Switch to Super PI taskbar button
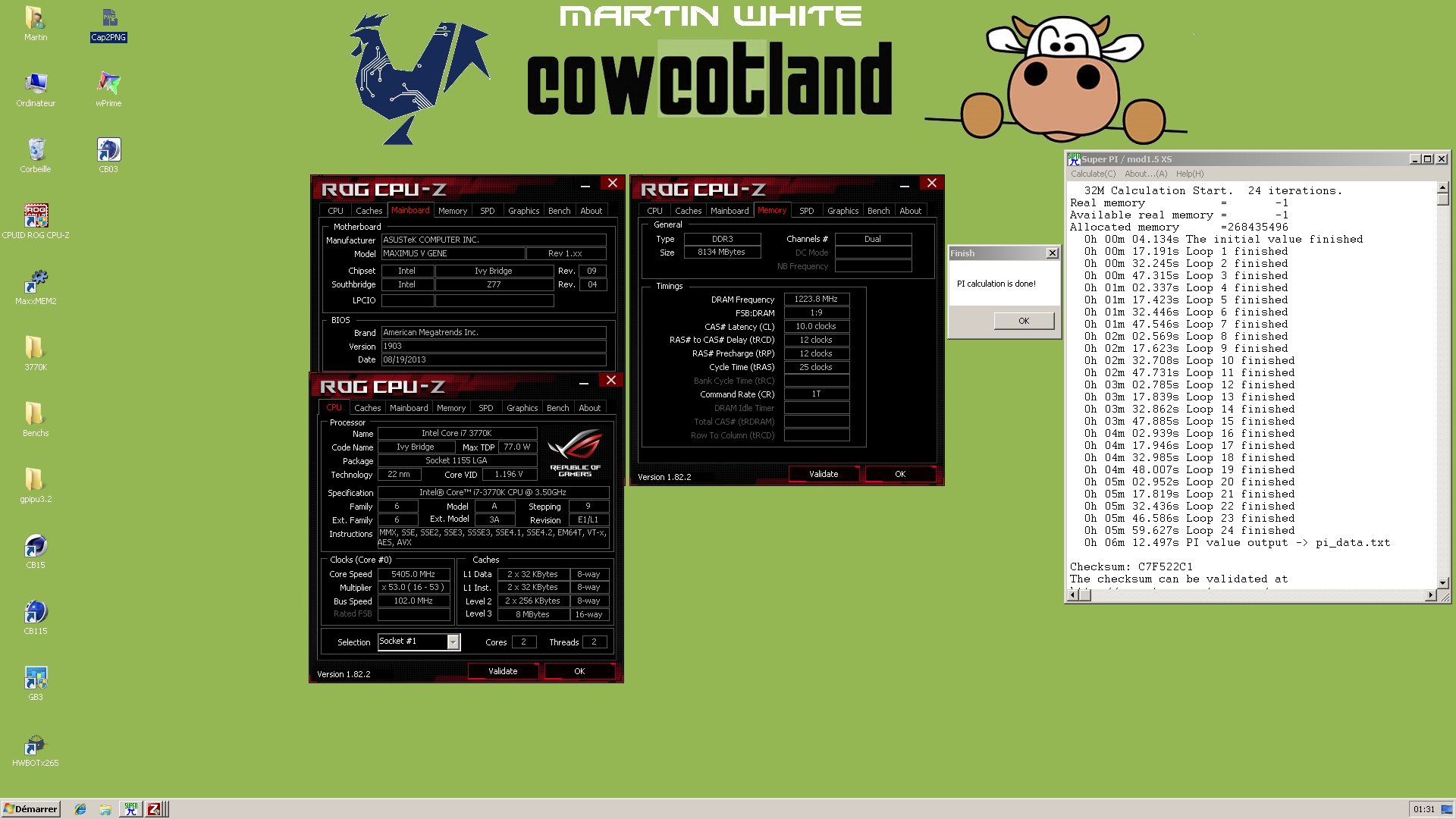1456x819 pixels. tap(131, 809)
